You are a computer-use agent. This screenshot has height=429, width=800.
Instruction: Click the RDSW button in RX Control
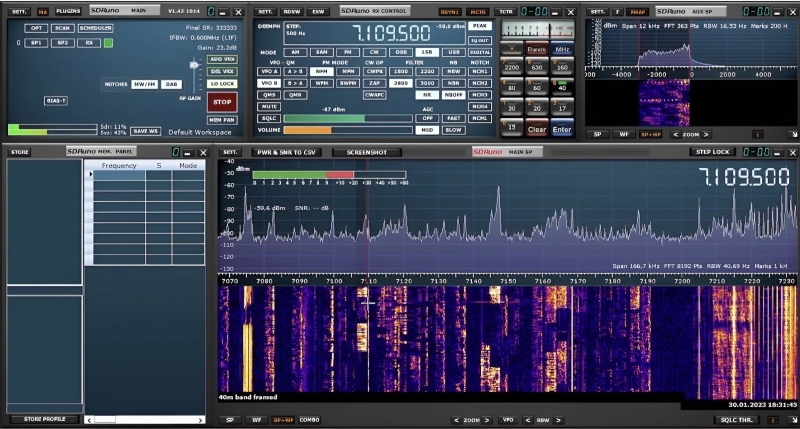point(292,11)
